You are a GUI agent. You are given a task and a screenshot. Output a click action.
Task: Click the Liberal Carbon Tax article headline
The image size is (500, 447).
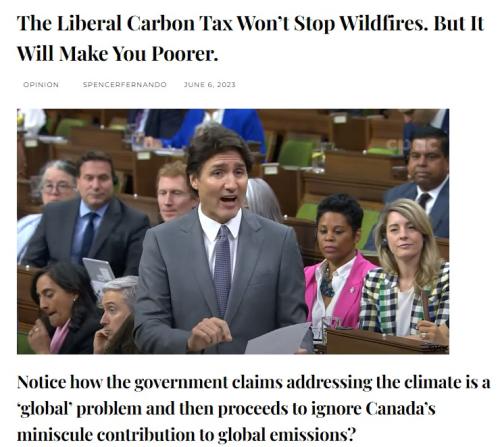coord(250,38)
